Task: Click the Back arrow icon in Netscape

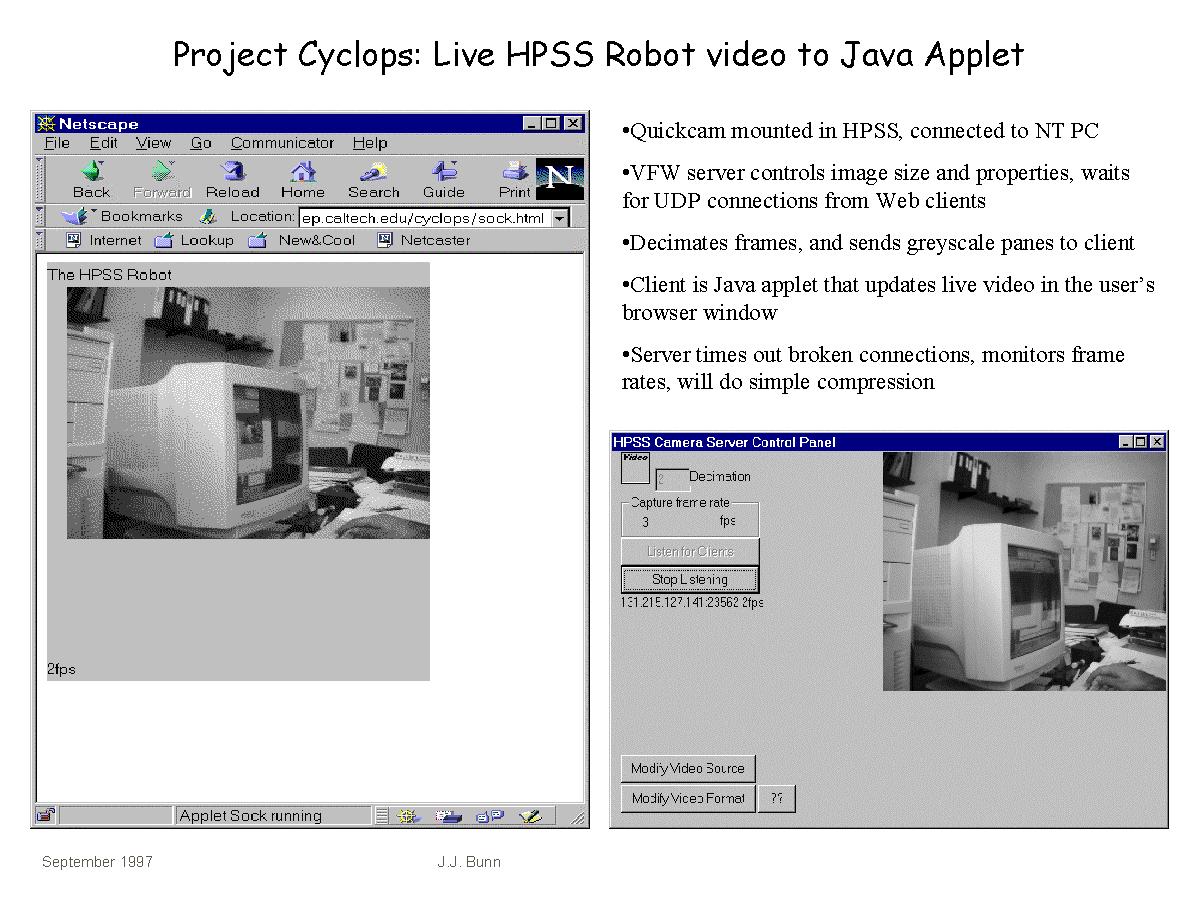Action: [x=91, y=171]
